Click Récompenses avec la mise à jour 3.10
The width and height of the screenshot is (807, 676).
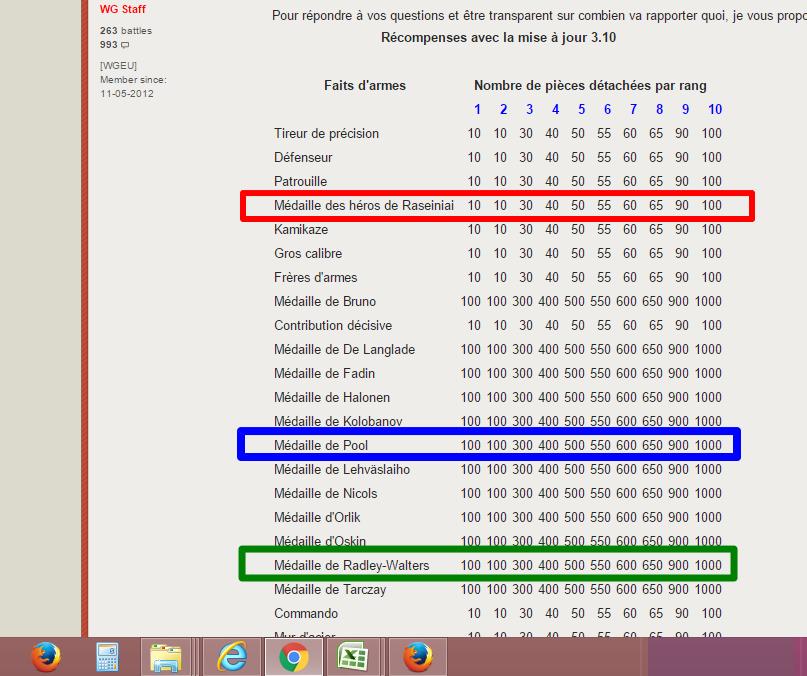tap(498, 38)
